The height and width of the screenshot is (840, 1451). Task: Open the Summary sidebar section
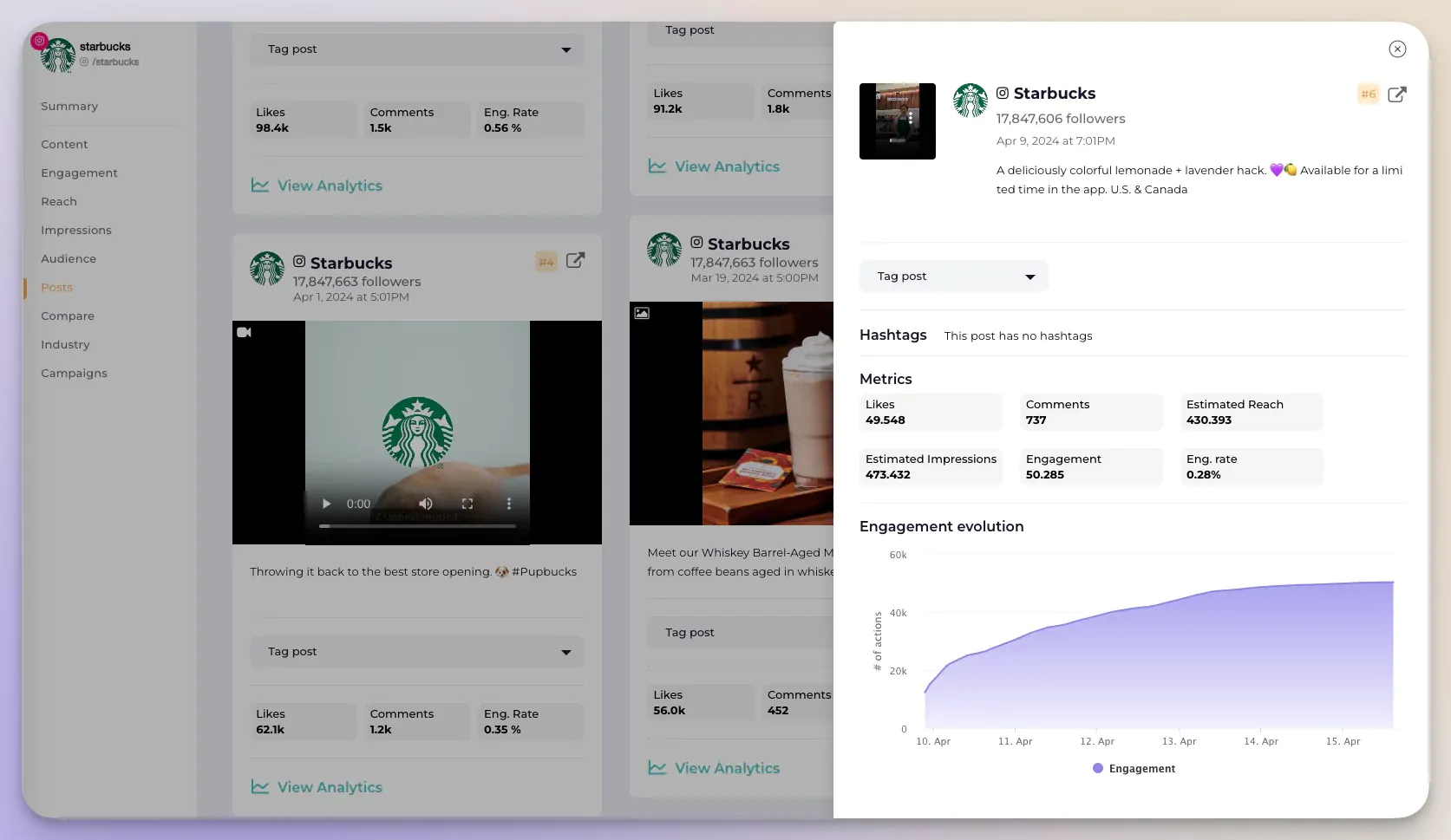69,107
